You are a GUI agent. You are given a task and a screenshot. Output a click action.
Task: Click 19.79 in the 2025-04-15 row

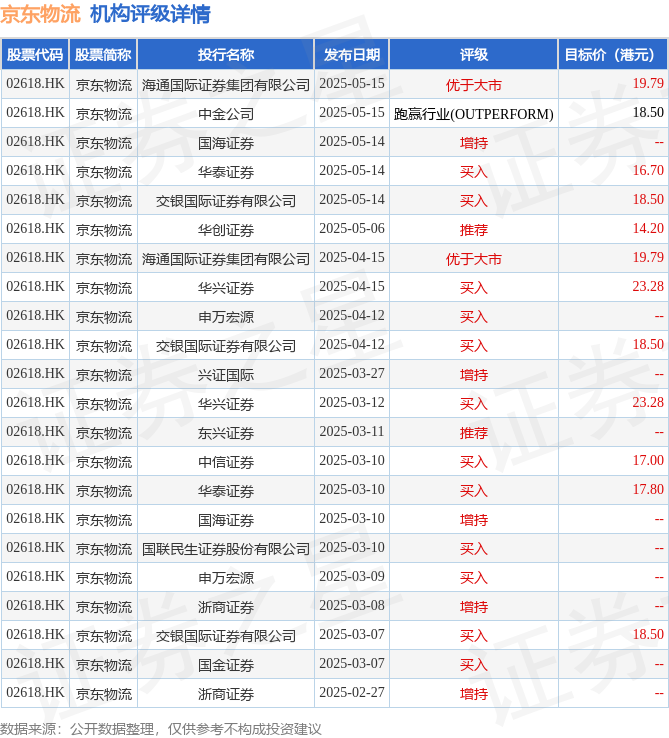(x=648, y=257)
